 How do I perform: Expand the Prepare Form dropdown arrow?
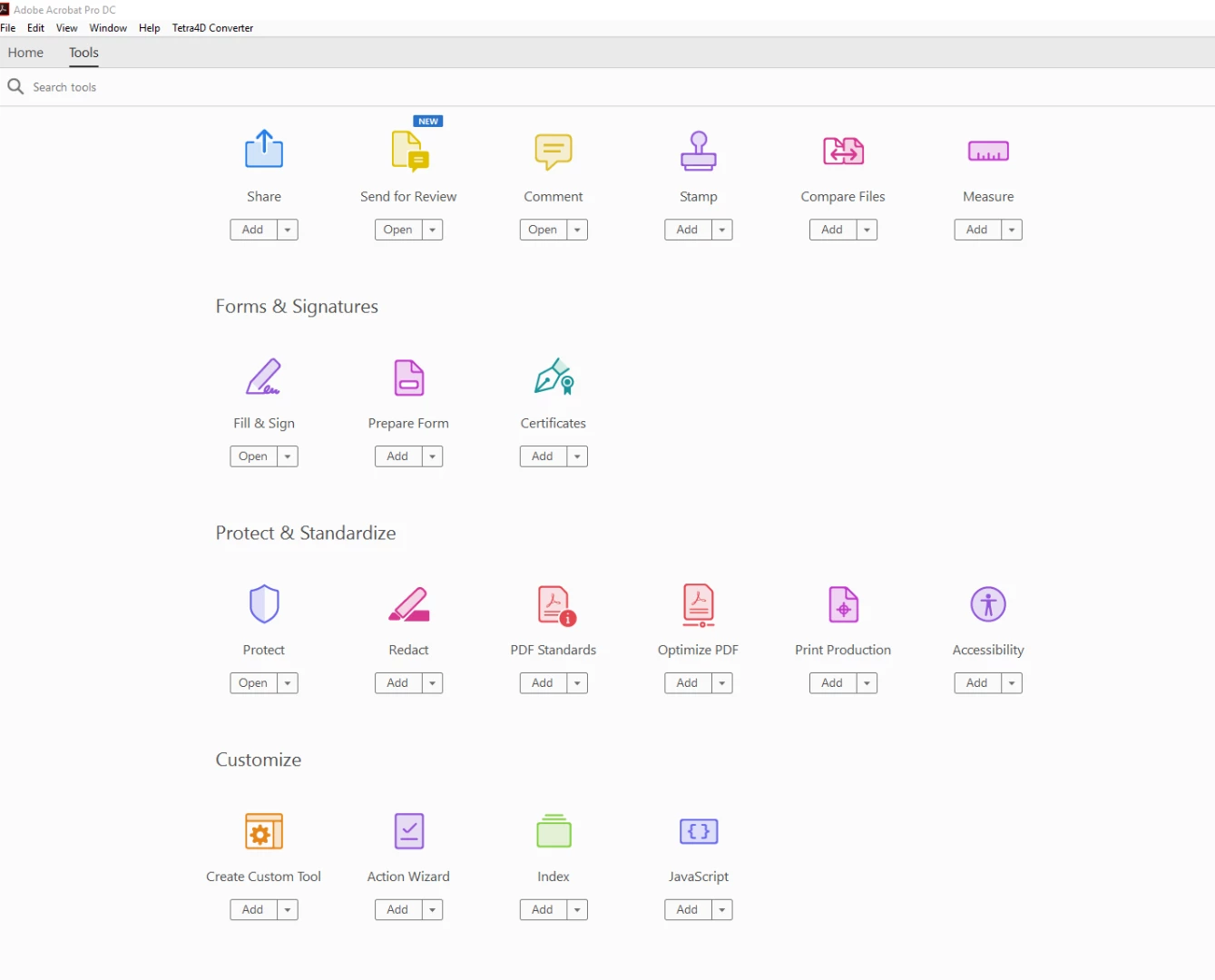[433, 456]
